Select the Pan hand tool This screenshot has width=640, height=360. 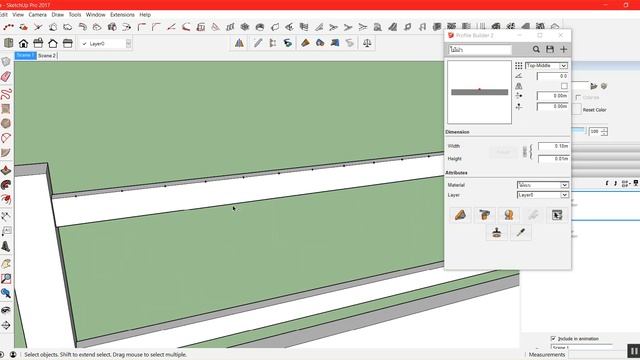[6, 264]
